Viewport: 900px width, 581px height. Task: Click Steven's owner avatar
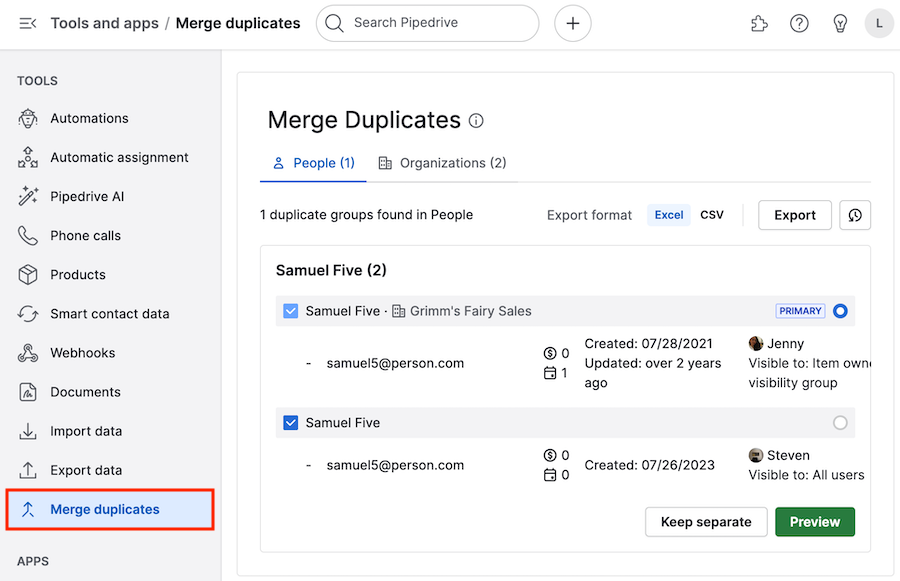coord(756,455)
